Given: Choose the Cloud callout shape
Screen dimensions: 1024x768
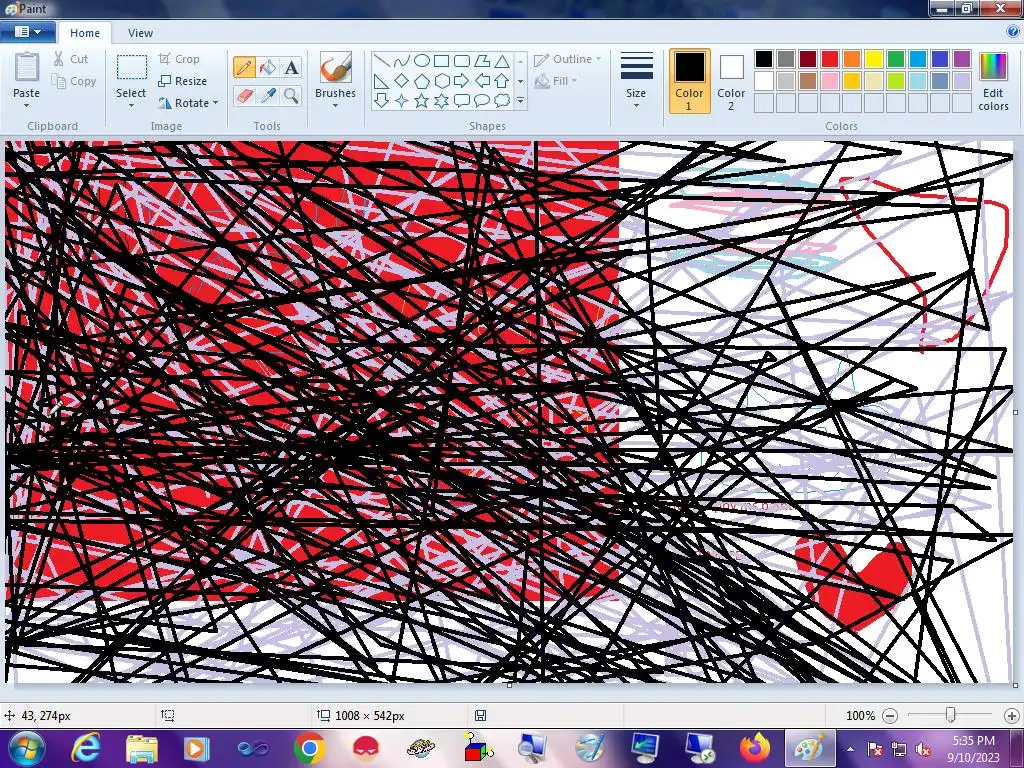Looking at the screenshot, I should tap(502, 101).
